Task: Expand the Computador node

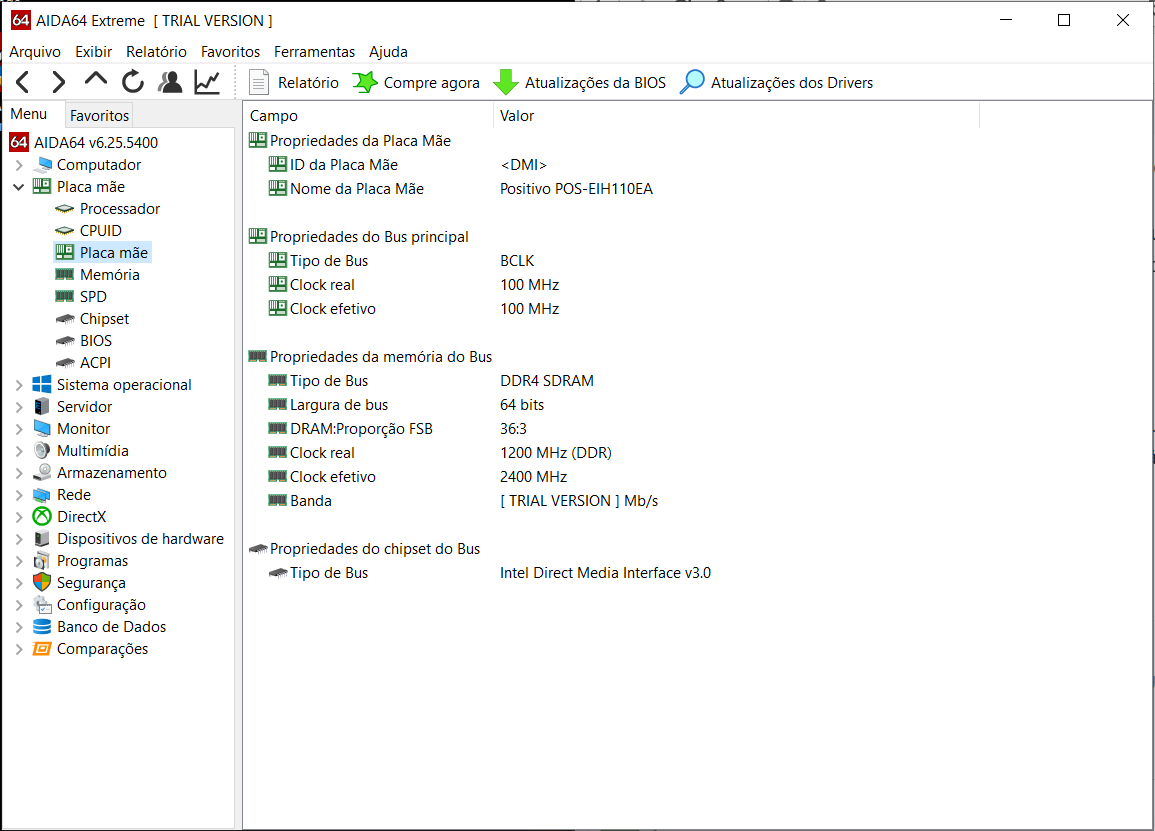Action: click(19, 165)
